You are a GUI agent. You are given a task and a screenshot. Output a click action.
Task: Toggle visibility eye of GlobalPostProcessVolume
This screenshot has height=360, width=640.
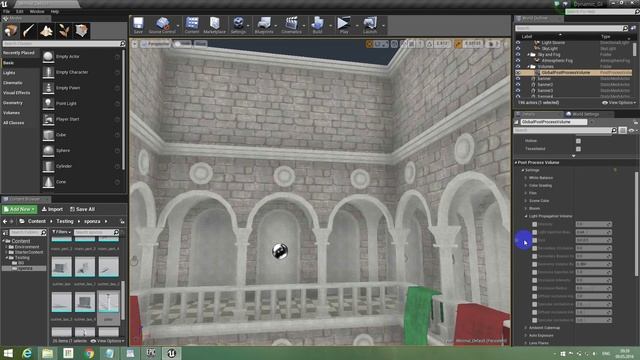click(x=518, y=73)
